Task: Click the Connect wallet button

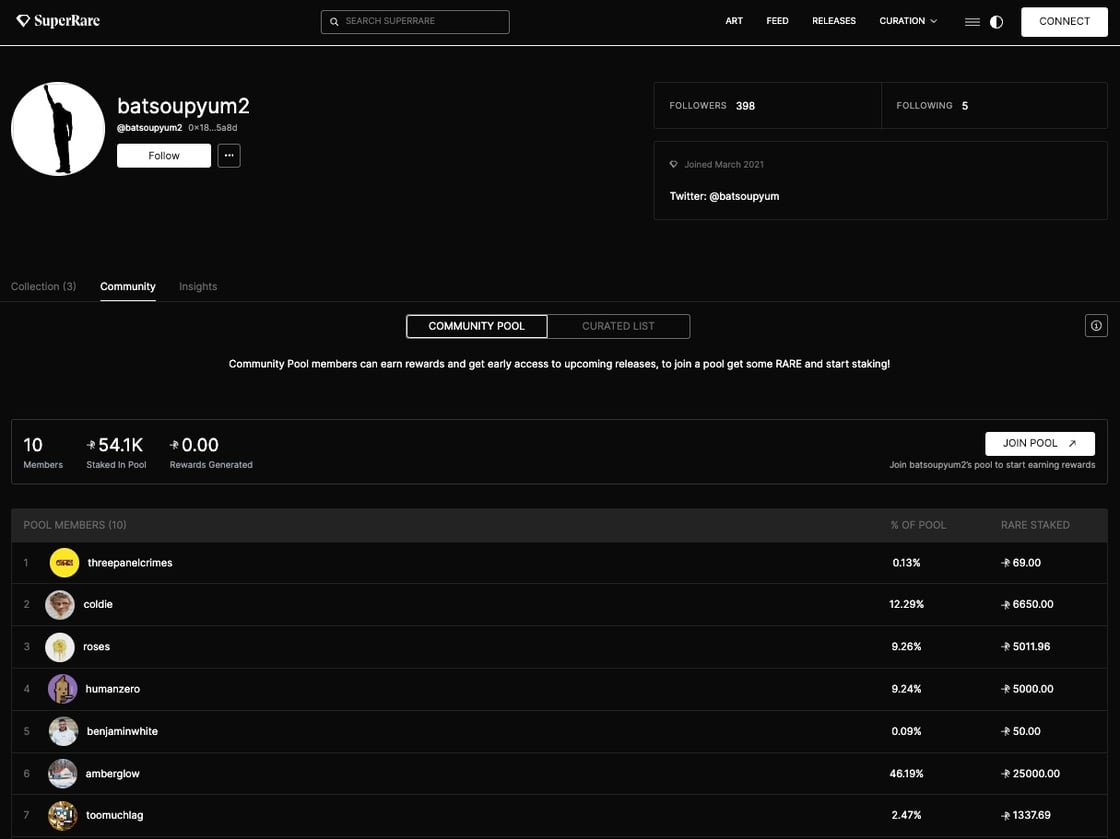Action: pos(1064,22)
